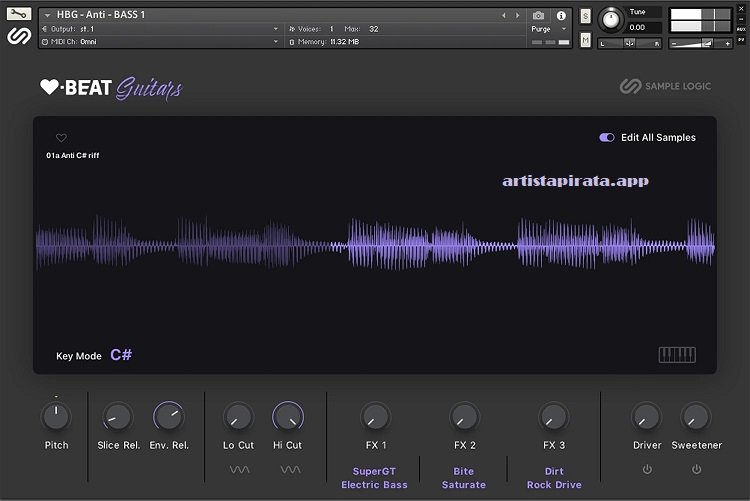Click the Sample Logic brand logo
The width and height of the screenshot is (750, 501).
click(x=665, y=86)
